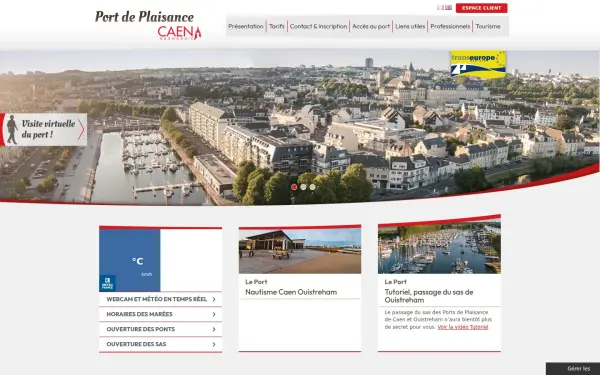Click "Le Port" label above Tutoriel title
This screenshot has height=375, width=600.
coord(395,282)
